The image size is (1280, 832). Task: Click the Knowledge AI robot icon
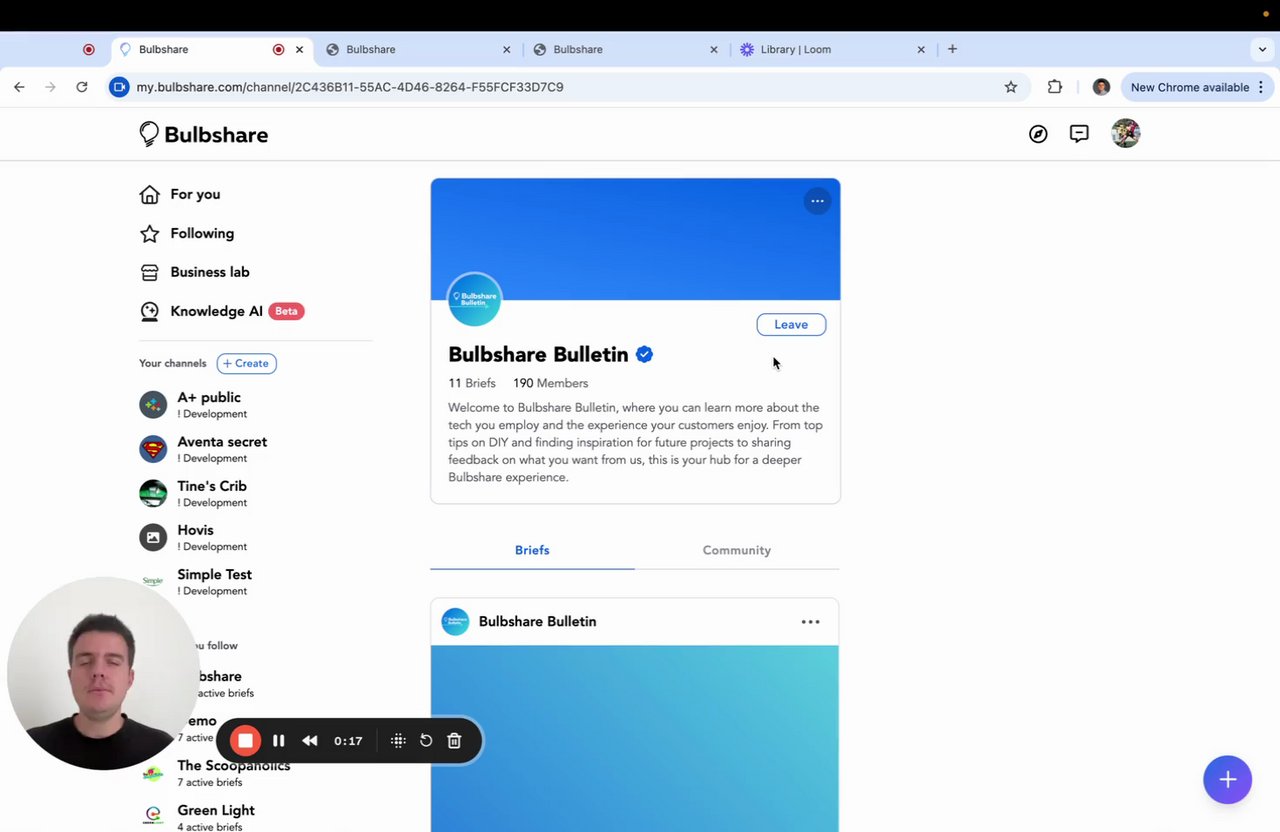pyautogui.click(x=149, y=311)
